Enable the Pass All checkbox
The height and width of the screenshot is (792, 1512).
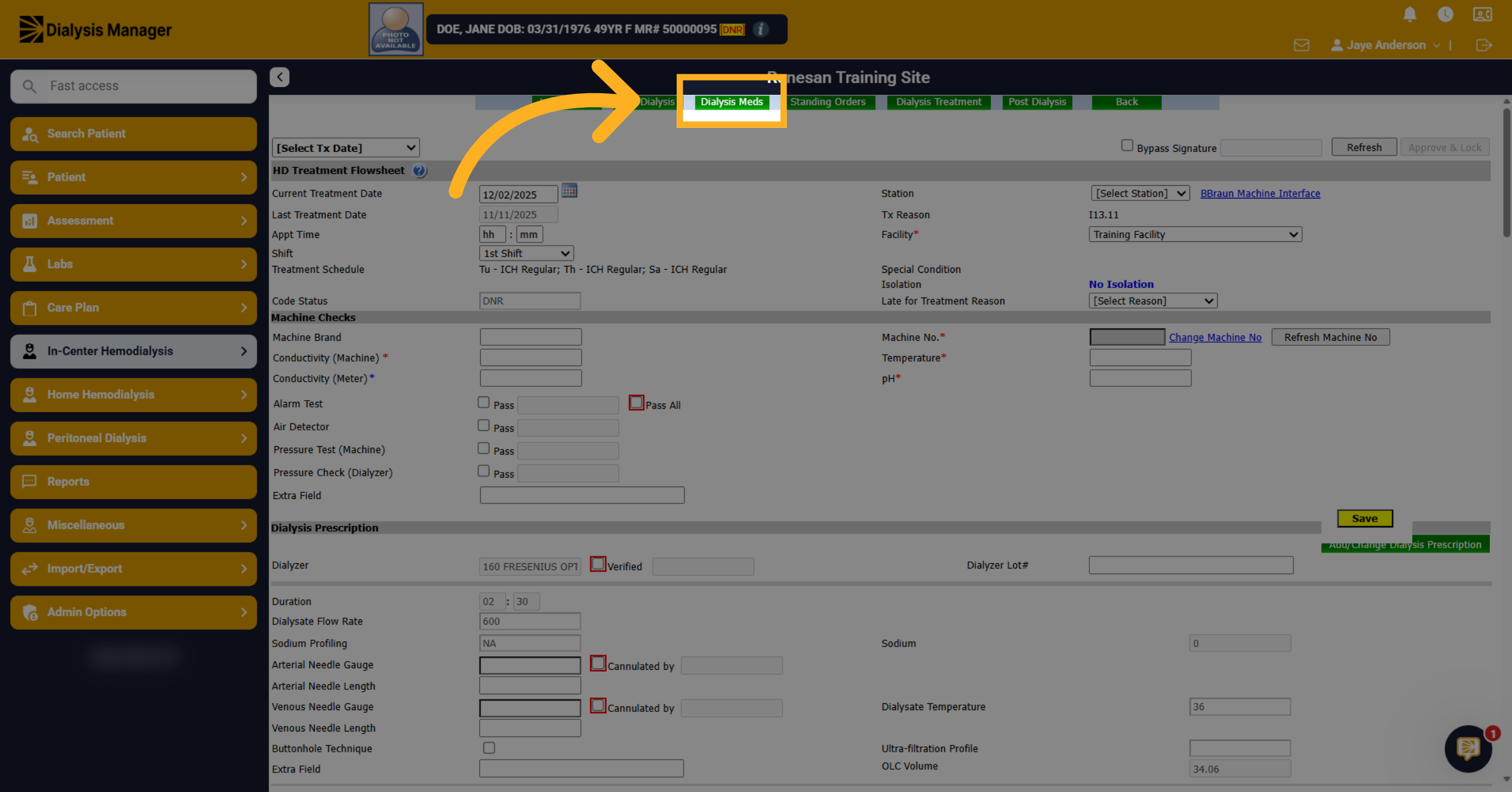636,402
